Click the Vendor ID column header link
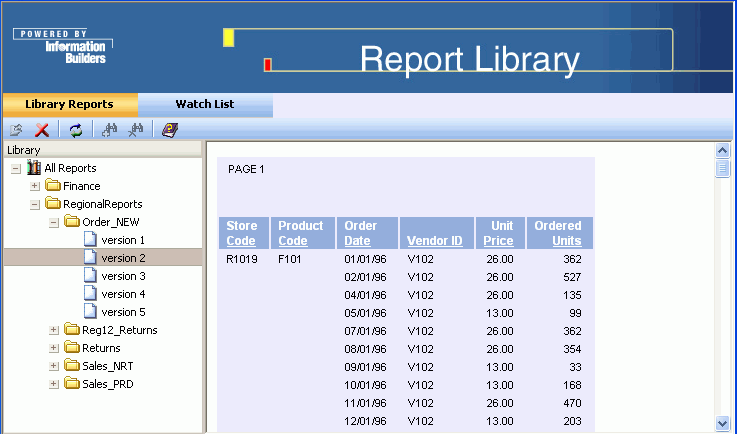Image resolution: width=737 pixels, height=434 pixels. [x=435, y=241]
